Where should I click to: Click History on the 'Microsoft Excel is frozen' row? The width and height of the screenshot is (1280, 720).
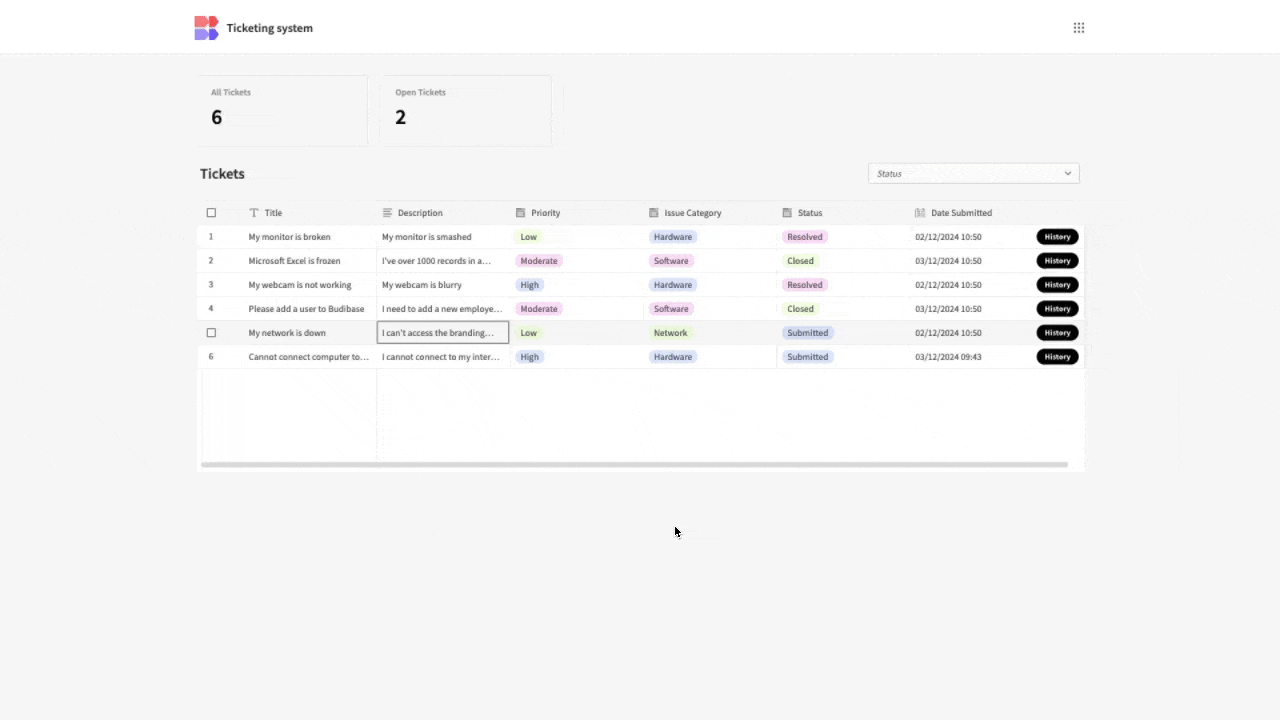1057,260
